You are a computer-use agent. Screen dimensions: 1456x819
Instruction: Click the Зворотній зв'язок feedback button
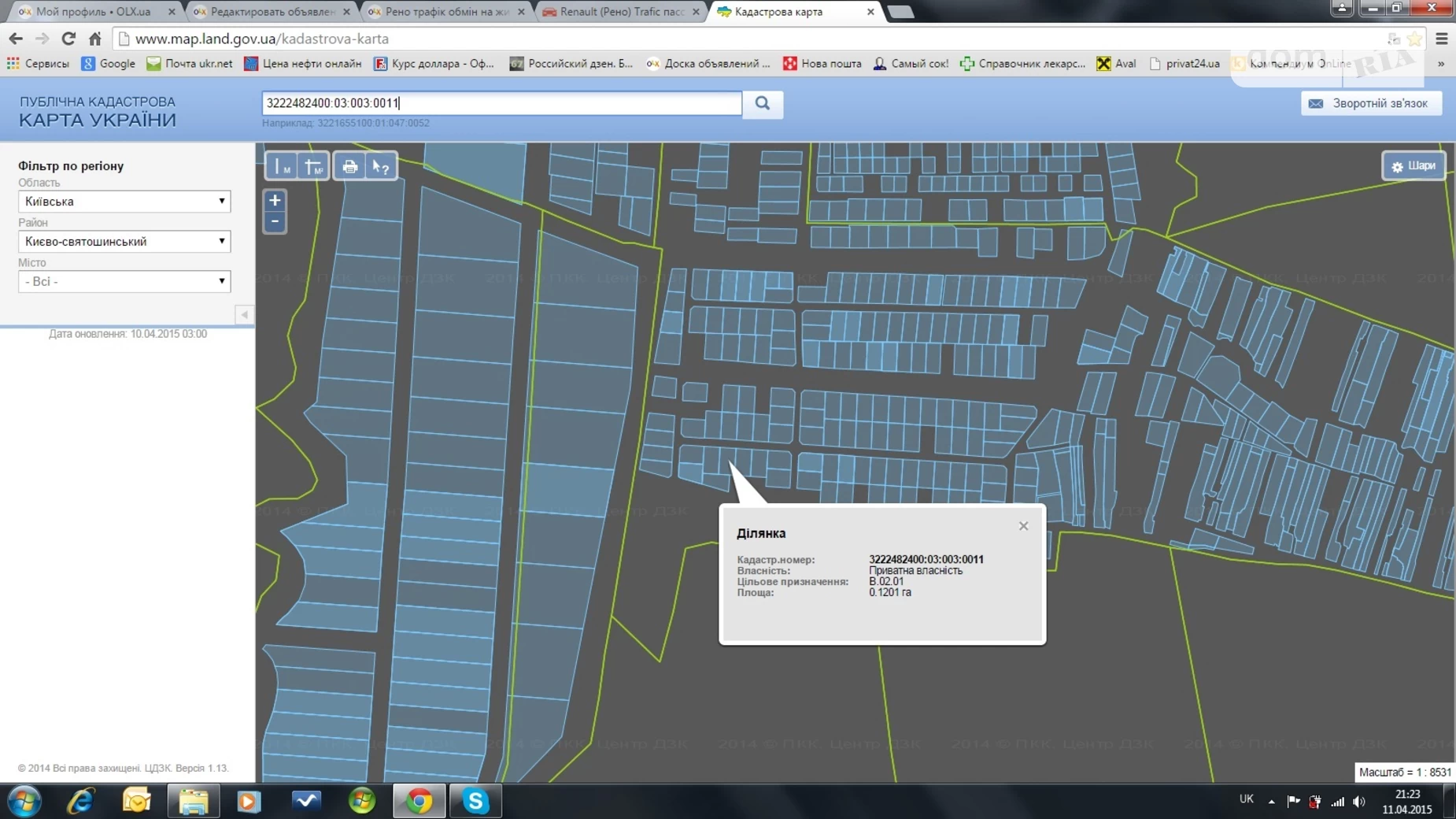click(x=1370, y=103)
